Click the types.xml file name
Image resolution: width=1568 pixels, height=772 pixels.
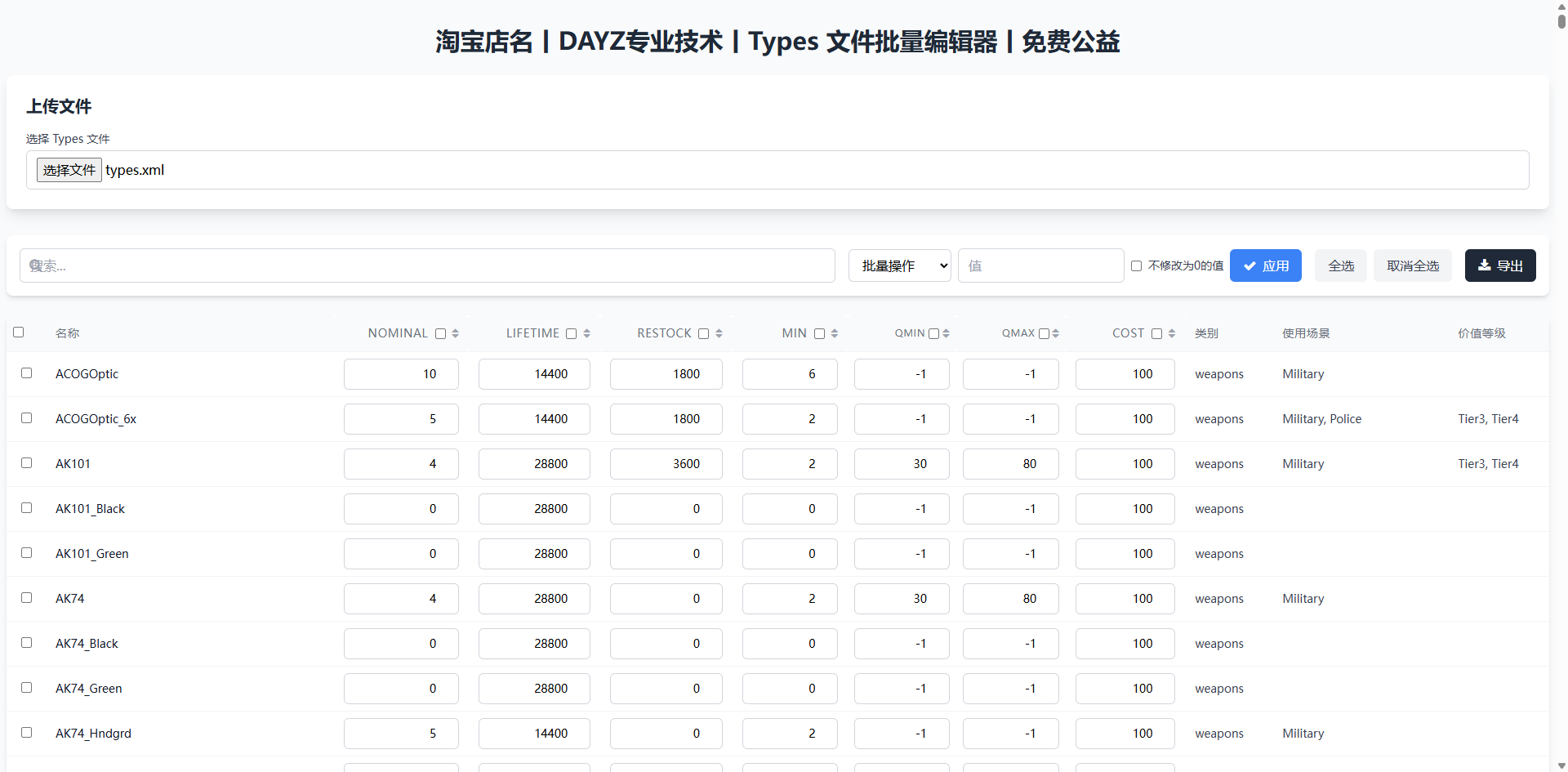(135, 170)
